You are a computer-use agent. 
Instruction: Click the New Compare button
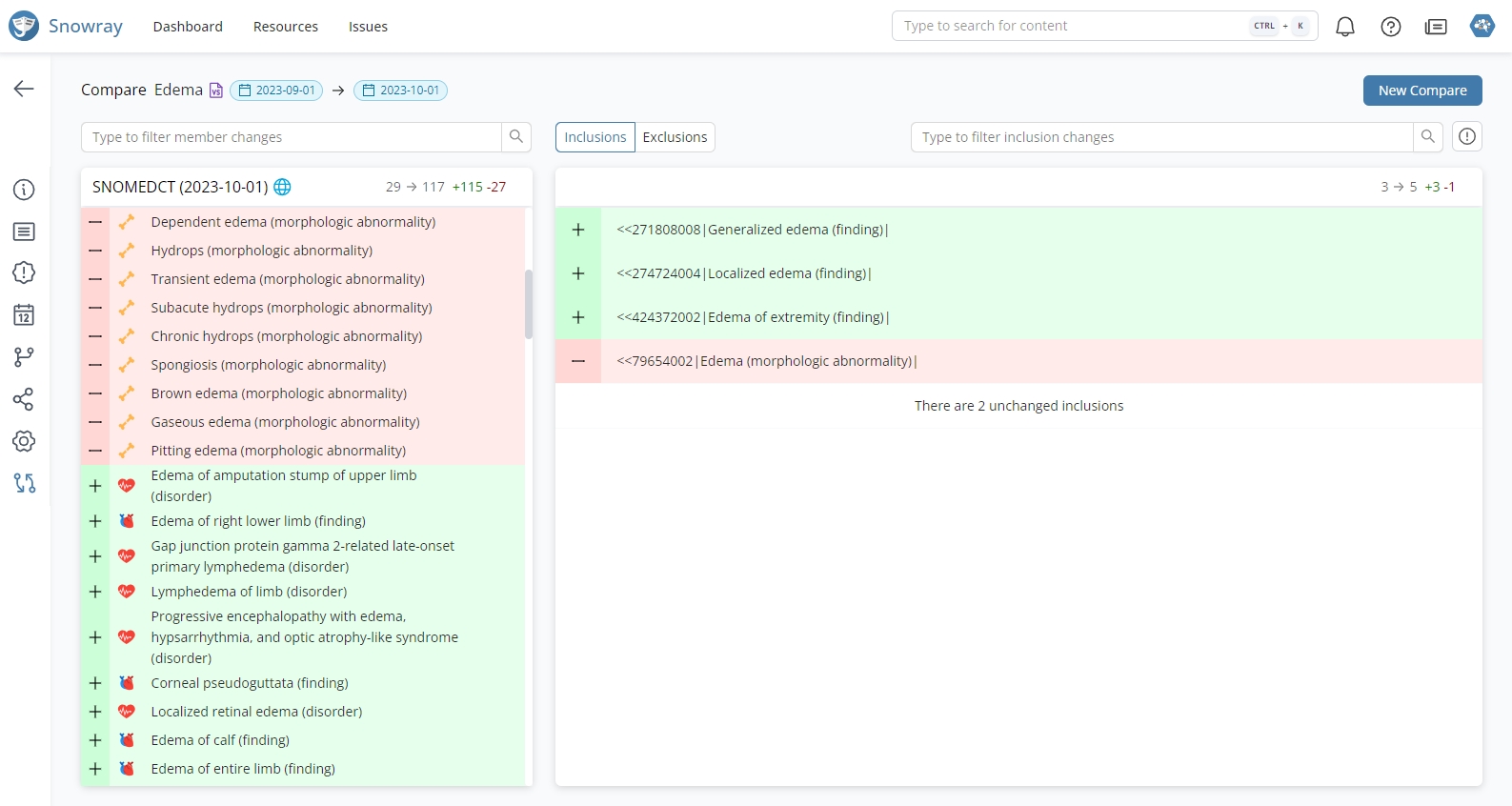click(x=1421, y=91)
